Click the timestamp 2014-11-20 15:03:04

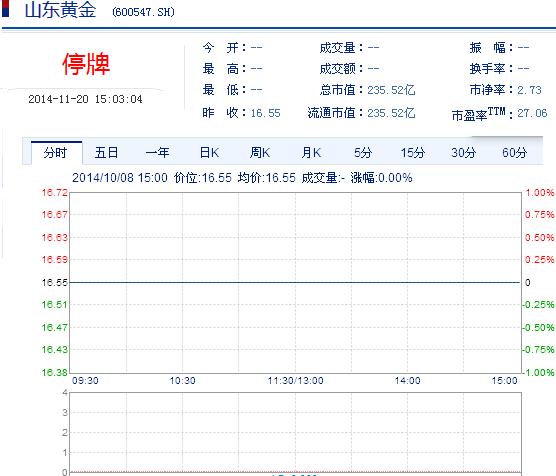coord(85,99)
